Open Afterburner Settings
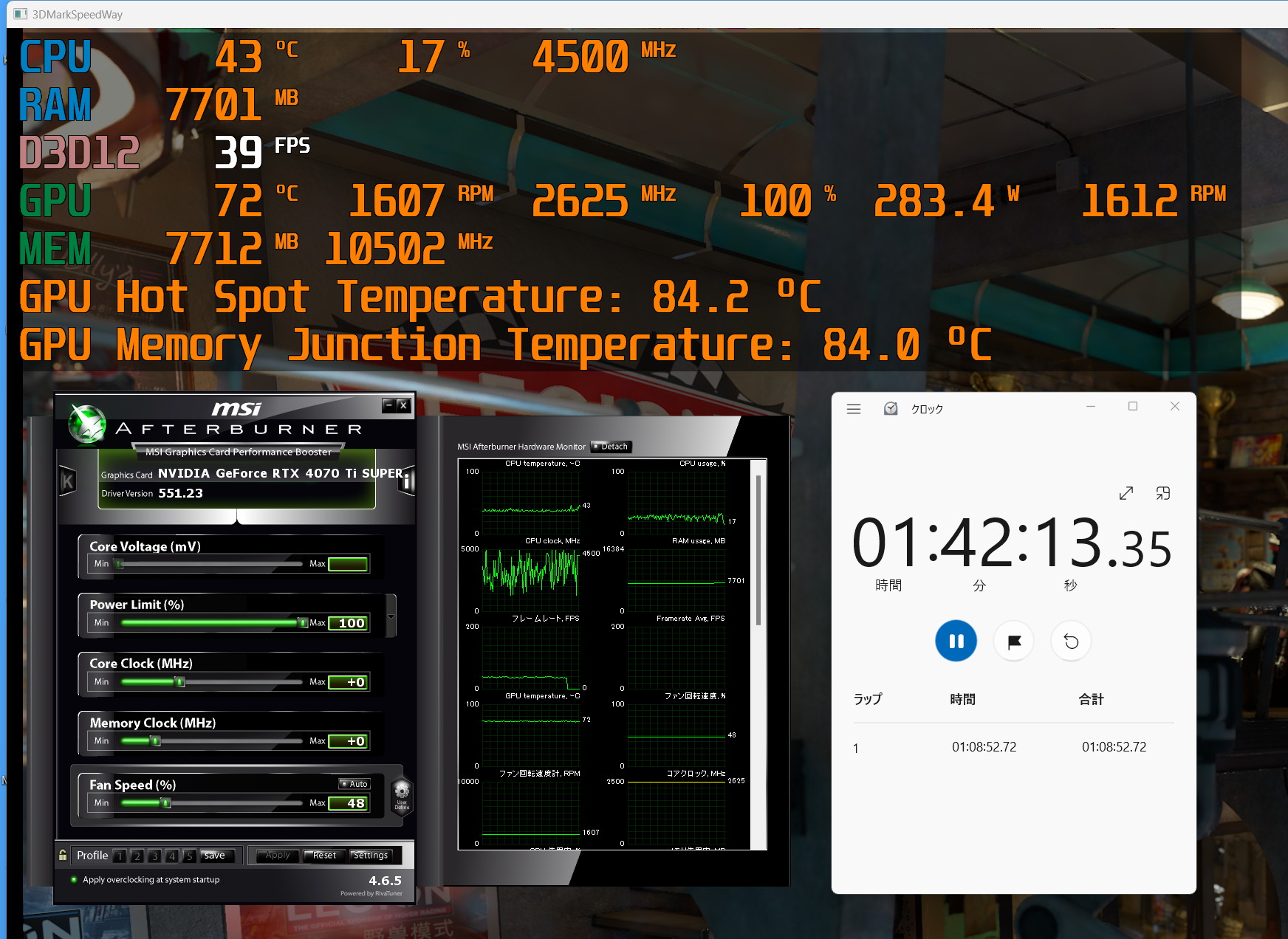Viewport: 1288px width, 939px height. [x=371, y=855]
